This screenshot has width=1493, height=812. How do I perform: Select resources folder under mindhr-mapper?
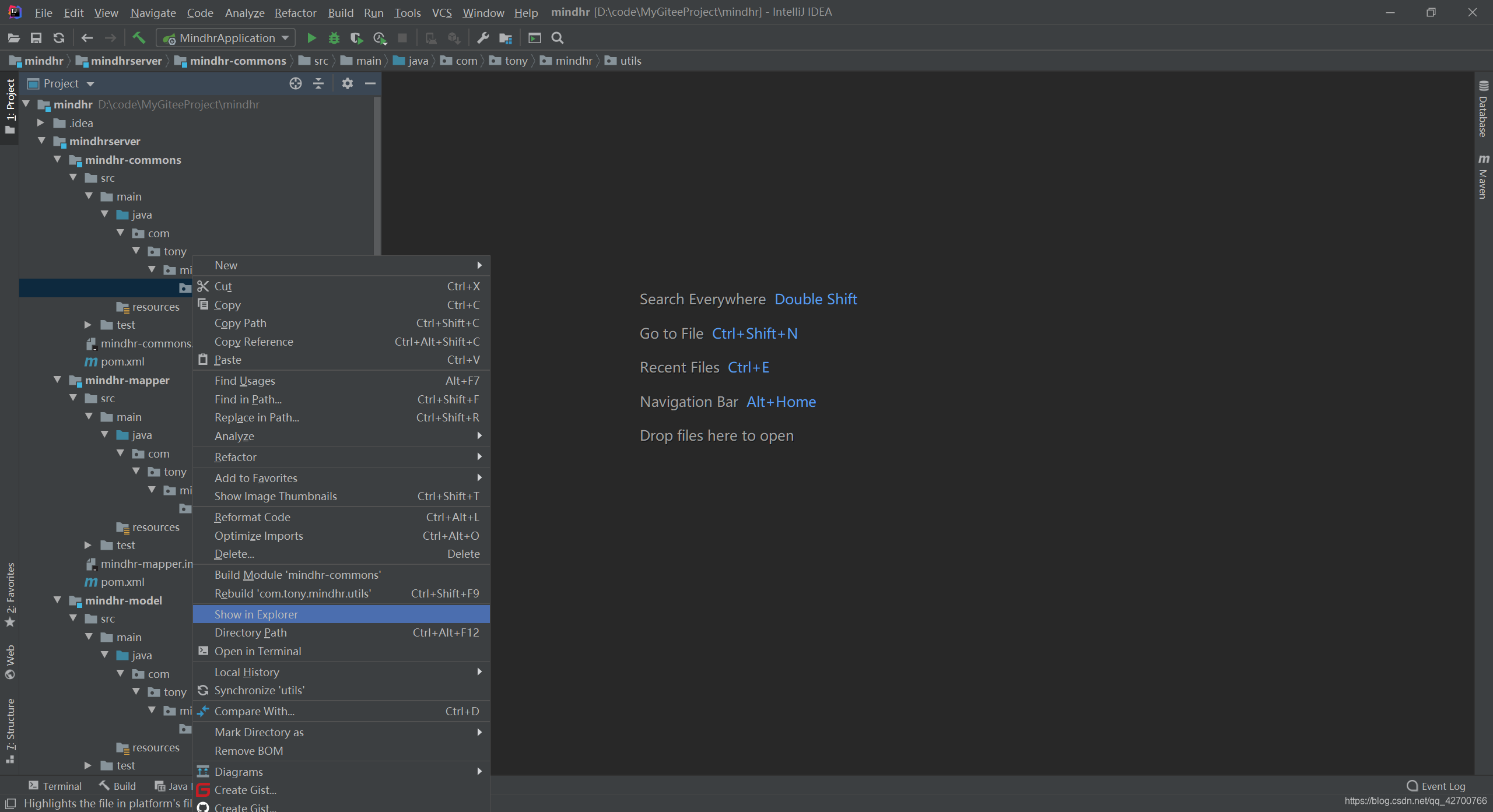(148, 527)
